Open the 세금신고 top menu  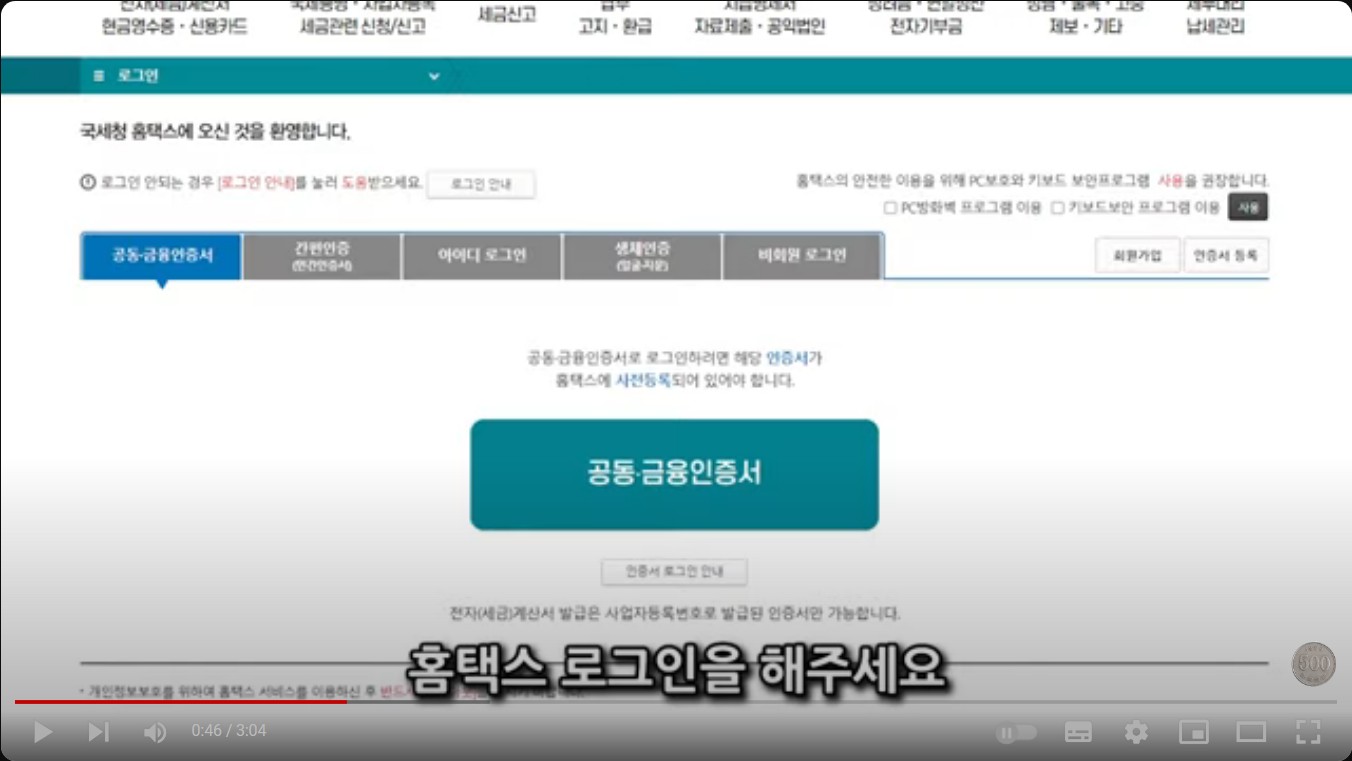click(507, 14)
